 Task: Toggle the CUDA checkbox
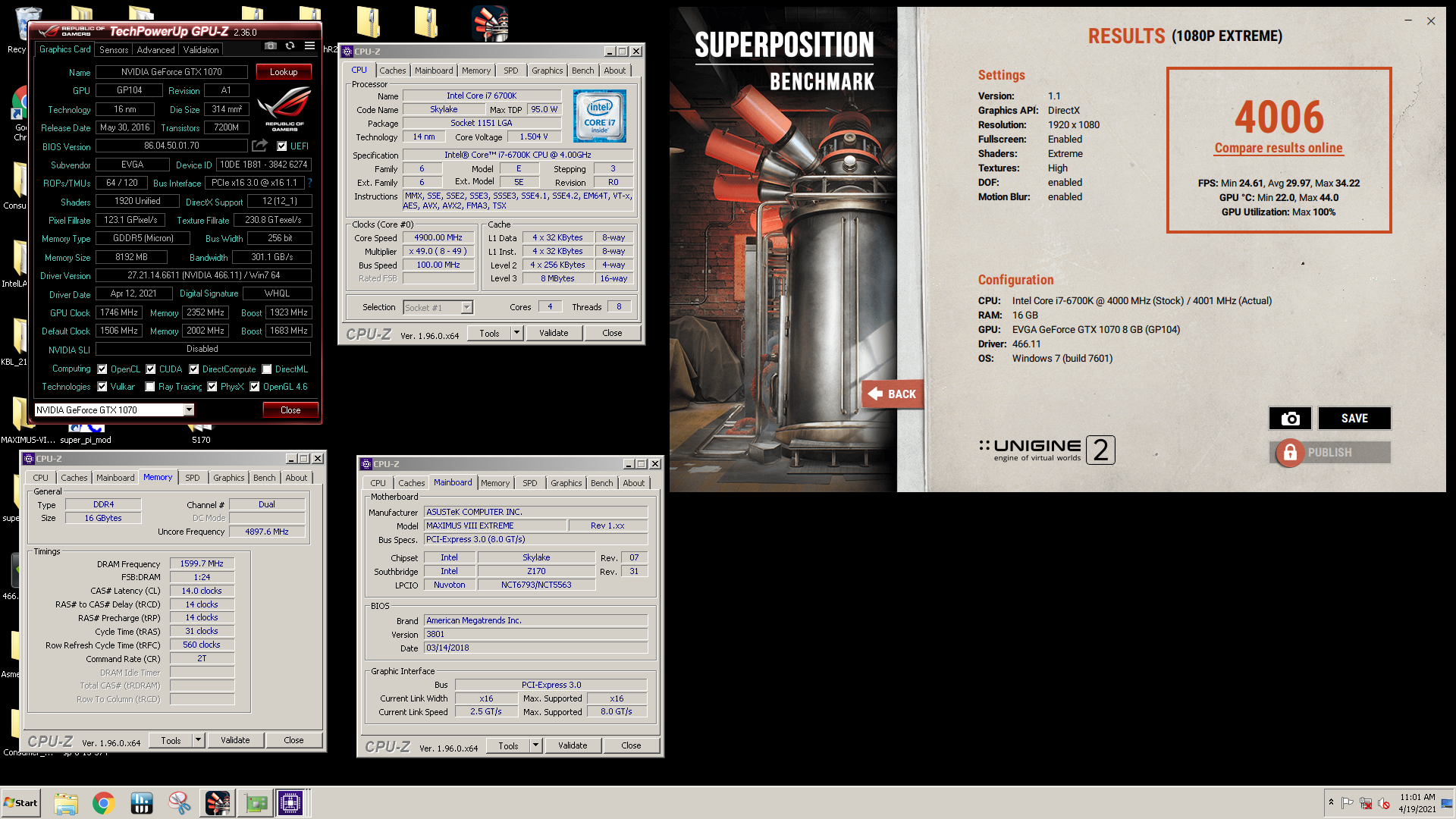pos(151,369)
